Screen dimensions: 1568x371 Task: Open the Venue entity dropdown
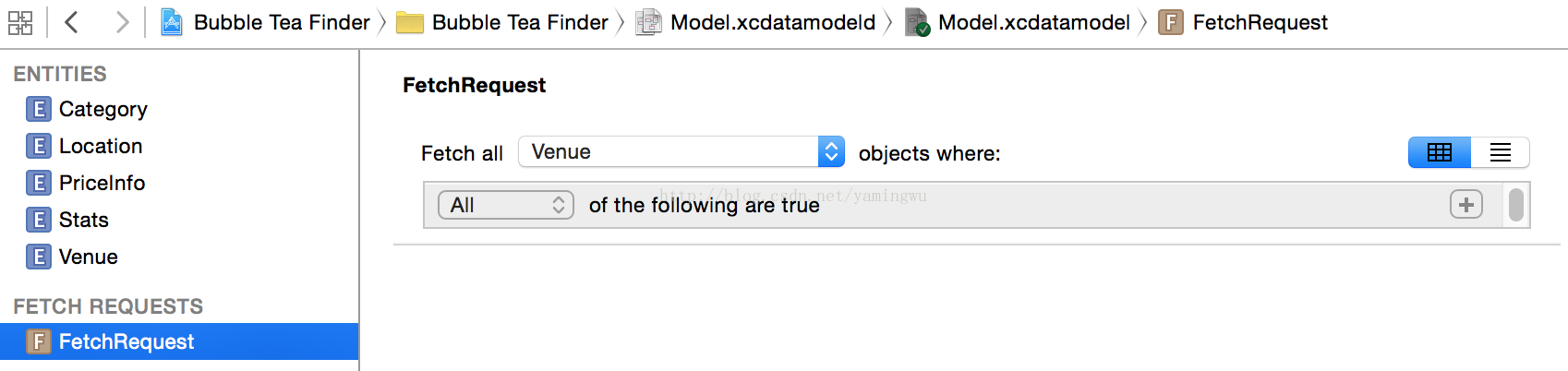[681, 151]
